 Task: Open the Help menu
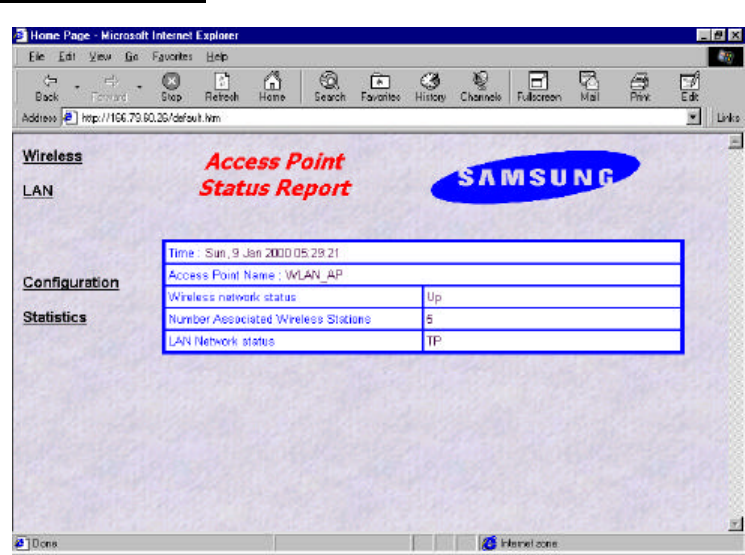click(x=217, y=57)
